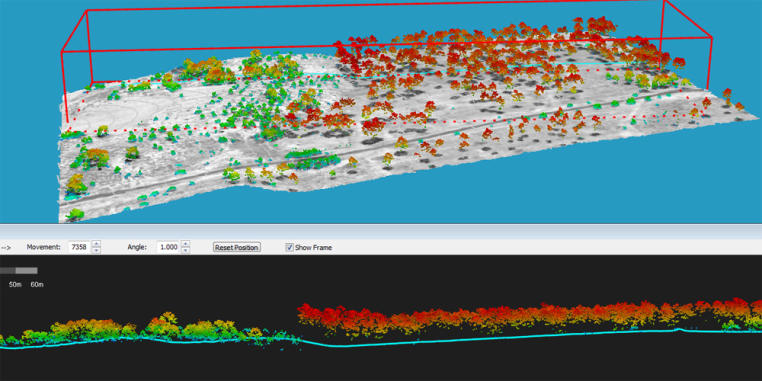Click the splitter bar above the Movement toolbar

tap(381, 231)
